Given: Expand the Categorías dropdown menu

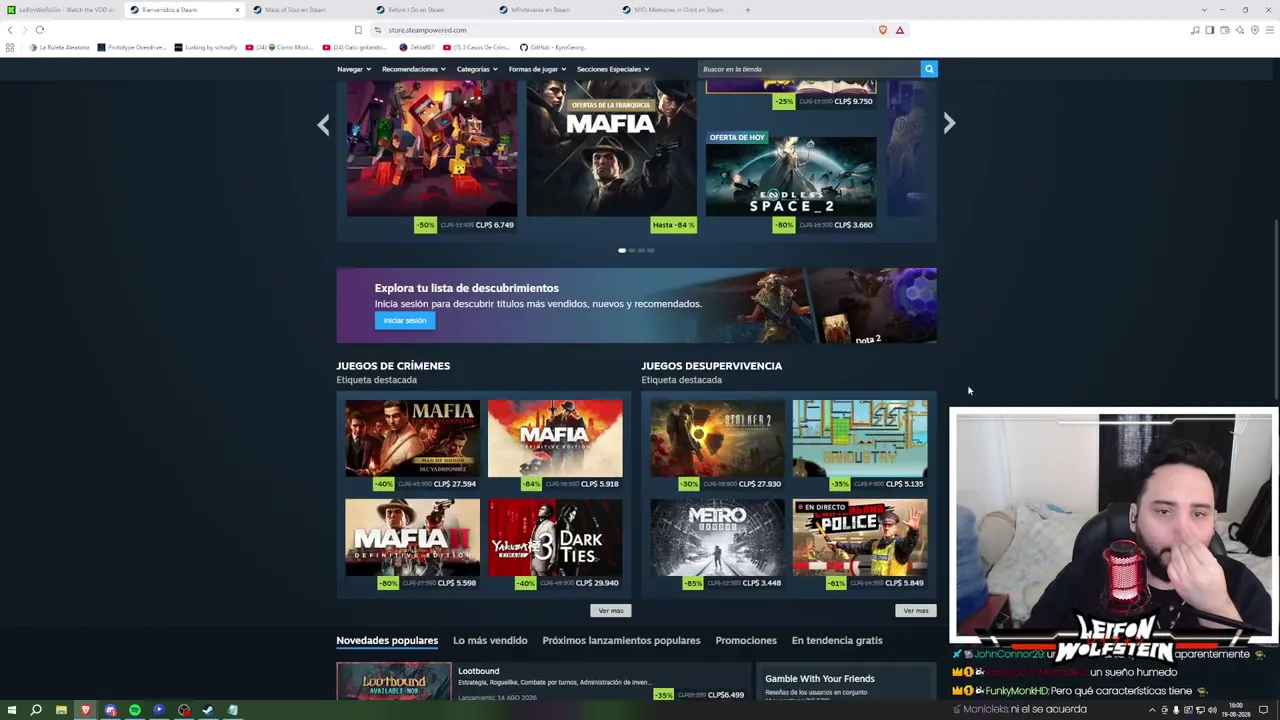Looking at the screenshot, I should pos(478,69).
